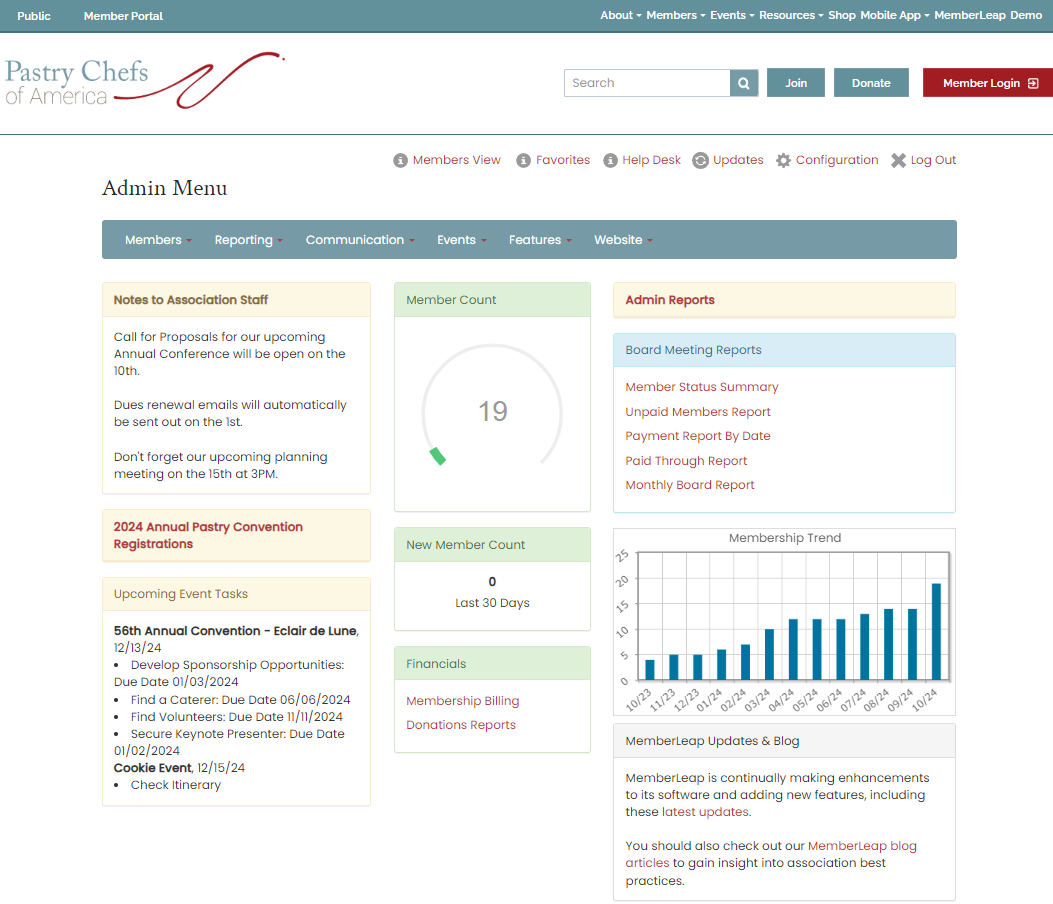
Task: Open Member Status Summary report
Action: (x=702, y=387)
